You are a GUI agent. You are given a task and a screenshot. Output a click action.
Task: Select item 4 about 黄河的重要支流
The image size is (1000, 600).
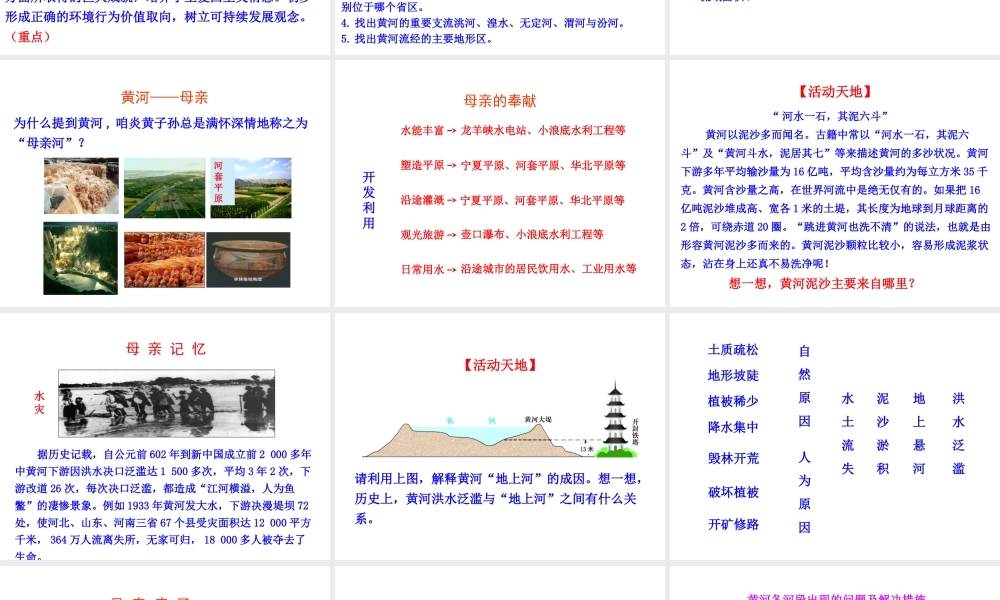(483, 23)
